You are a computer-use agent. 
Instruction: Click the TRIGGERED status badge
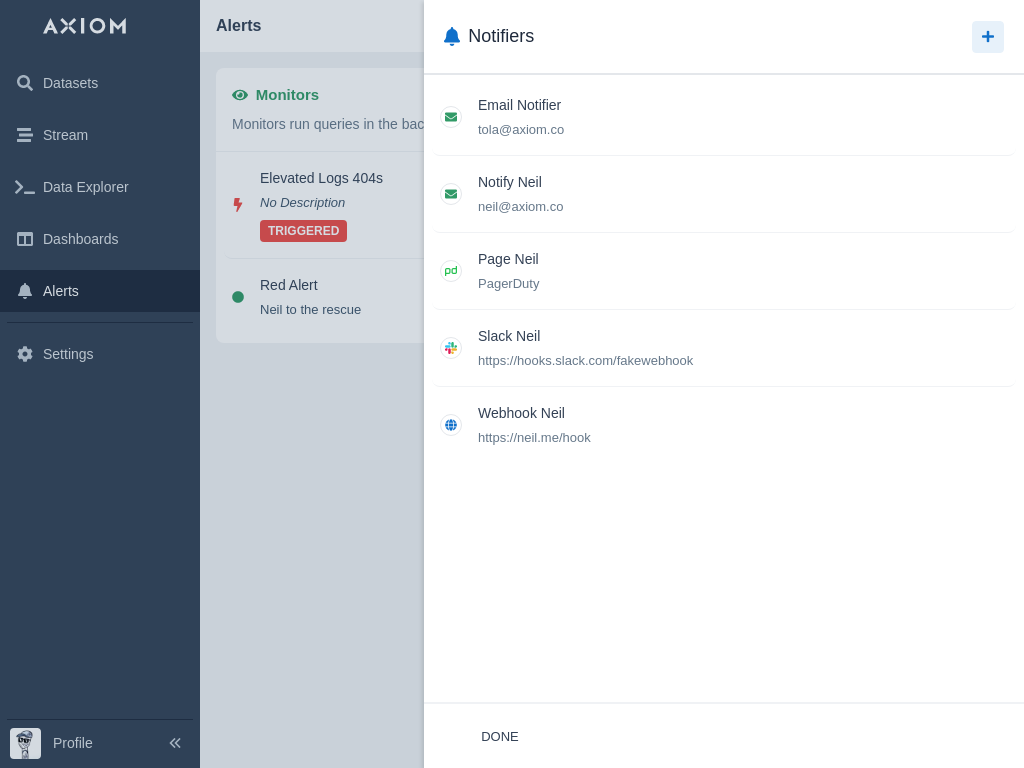303,231
